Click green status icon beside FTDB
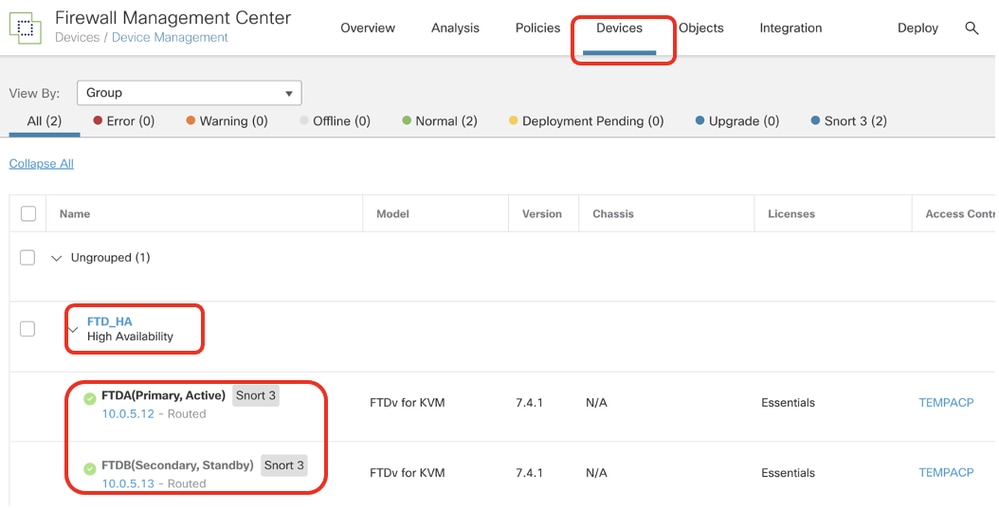The width and height of the screenshot is (999, 511). 90,468
